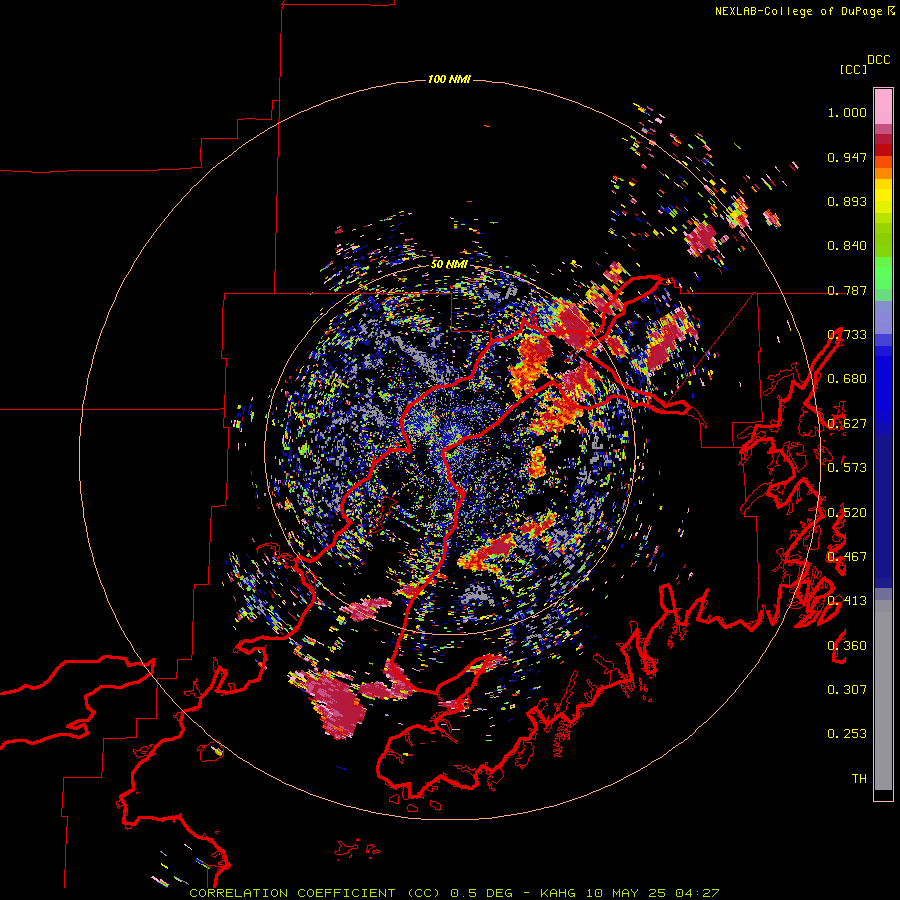Screen dimensions: 900x900
Task: Click the DCC label above the color scale
Action: point(879,60)
